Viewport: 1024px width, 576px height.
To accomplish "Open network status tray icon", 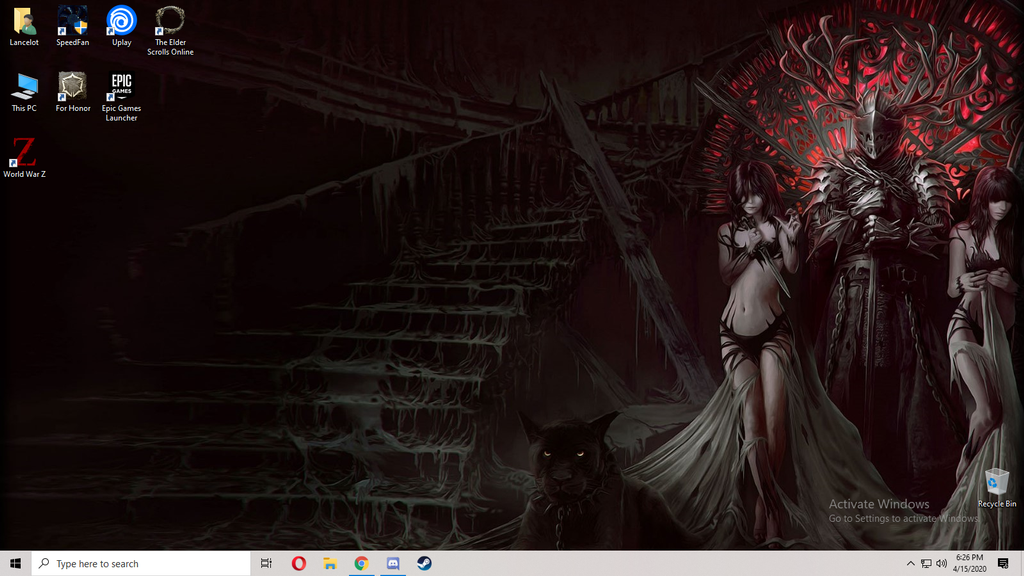I will click(x=926, y=563).
